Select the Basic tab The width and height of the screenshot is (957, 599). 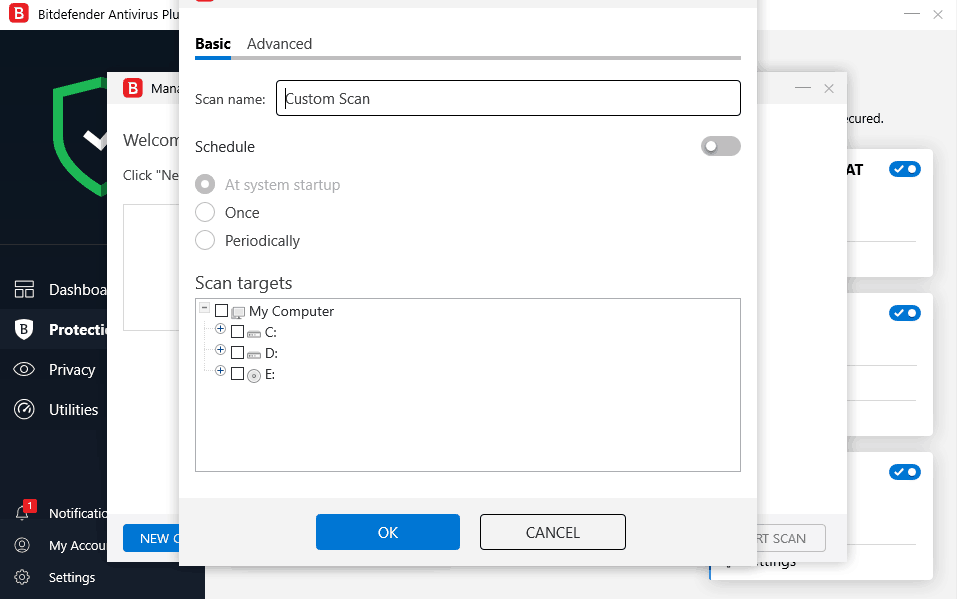pos(212,44)
